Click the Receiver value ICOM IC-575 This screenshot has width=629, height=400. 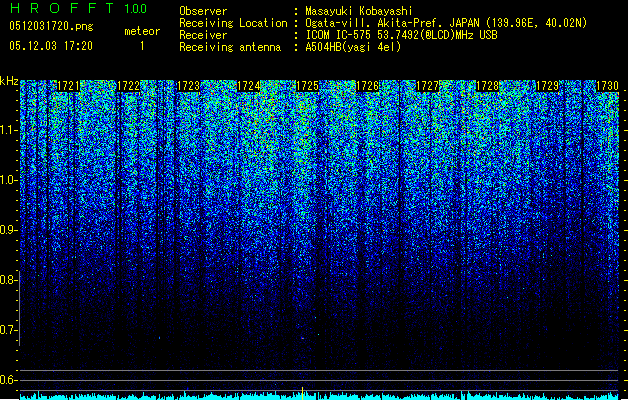click(x=339, y=35)
